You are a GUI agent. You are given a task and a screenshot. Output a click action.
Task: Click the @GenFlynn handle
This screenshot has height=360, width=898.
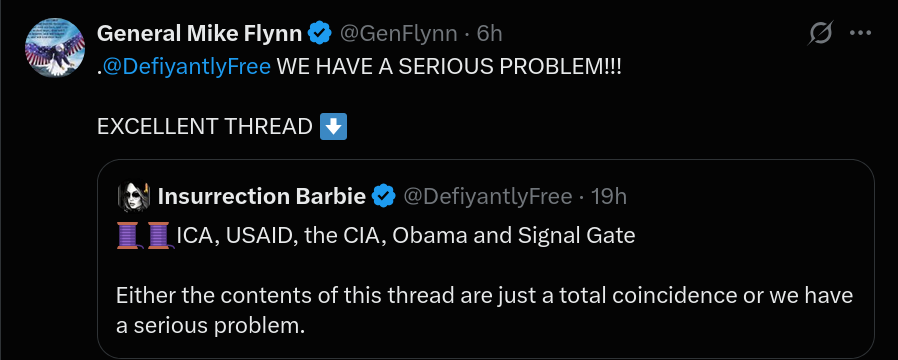pyautogui.click(x=399, y=34)
